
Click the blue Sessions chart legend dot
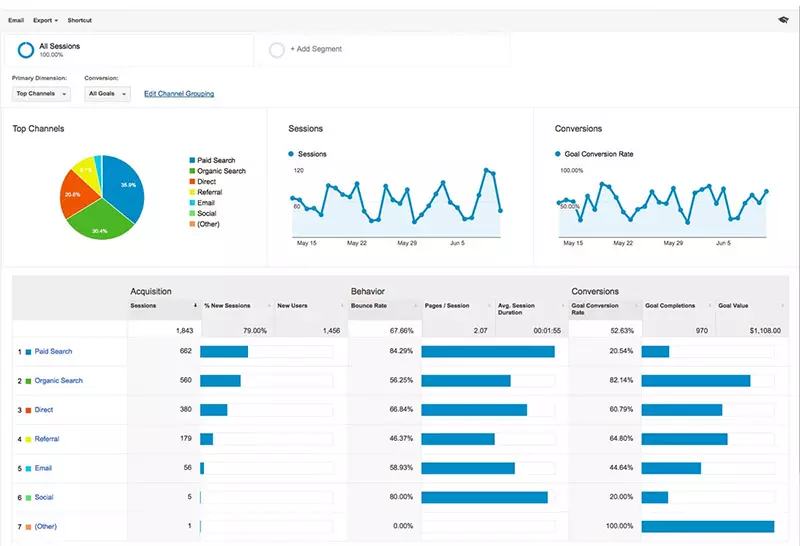[x=291, y=154]
